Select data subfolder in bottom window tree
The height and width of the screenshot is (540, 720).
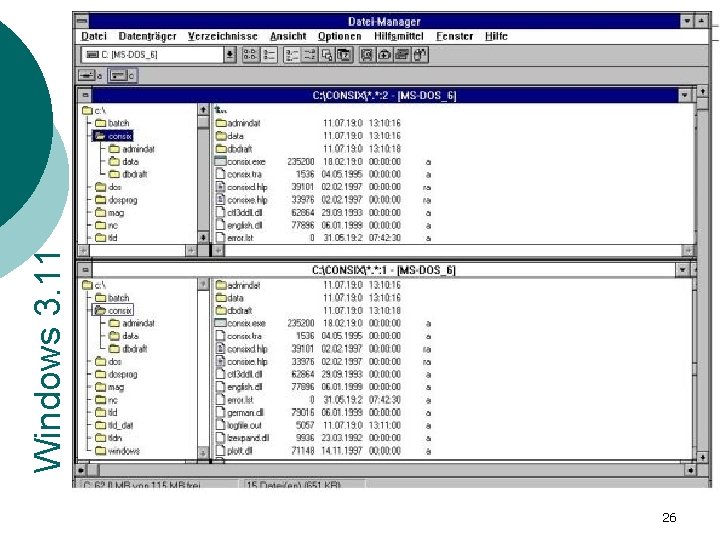(x=124, y=336)
